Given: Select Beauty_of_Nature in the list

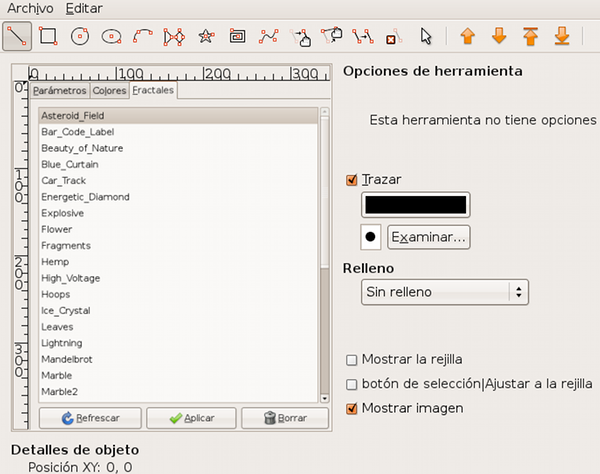Looking at the screenshot, I should click(178, 148).
